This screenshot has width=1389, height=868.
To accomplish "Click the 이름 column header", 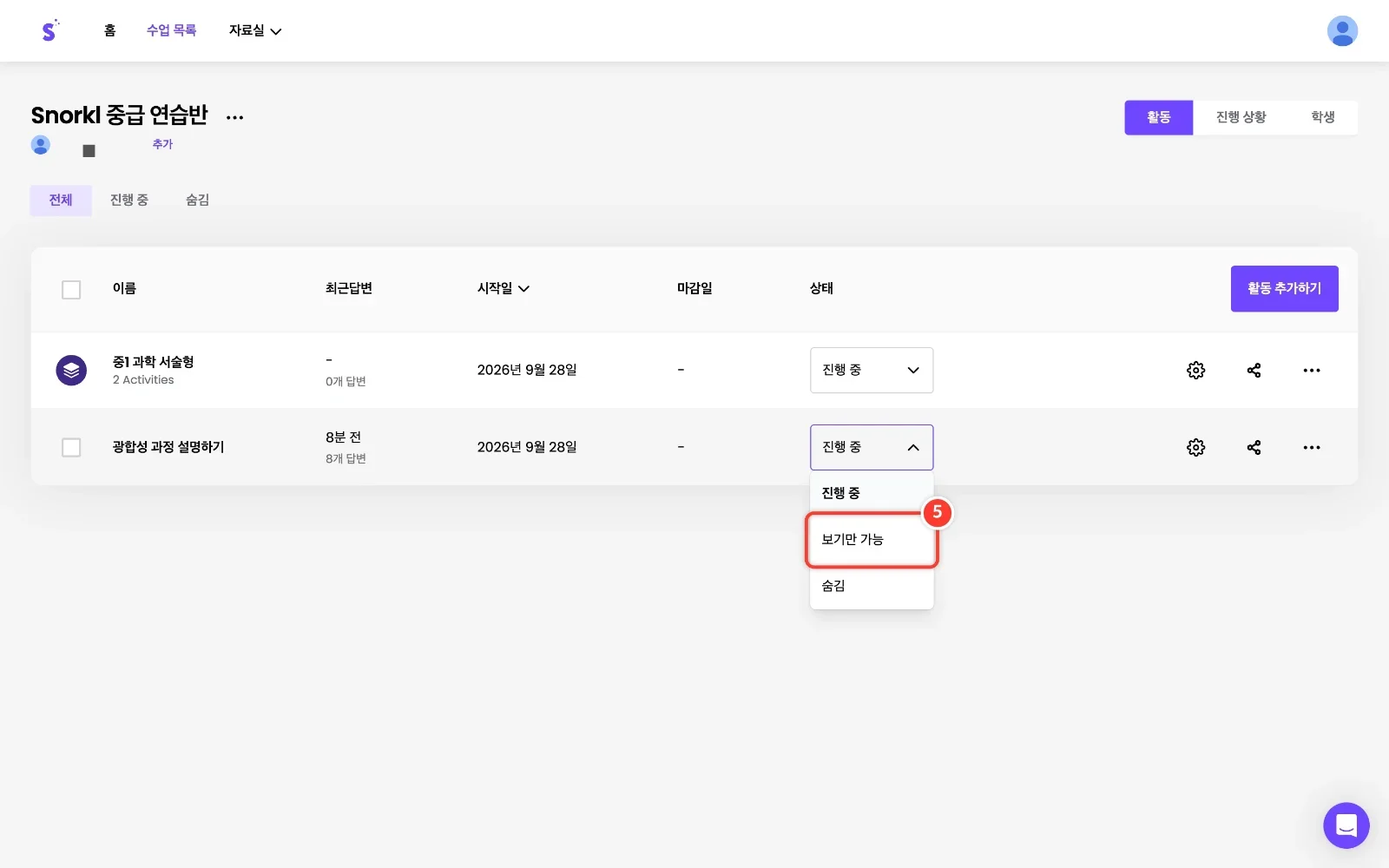I will click(x=124, y=288).
